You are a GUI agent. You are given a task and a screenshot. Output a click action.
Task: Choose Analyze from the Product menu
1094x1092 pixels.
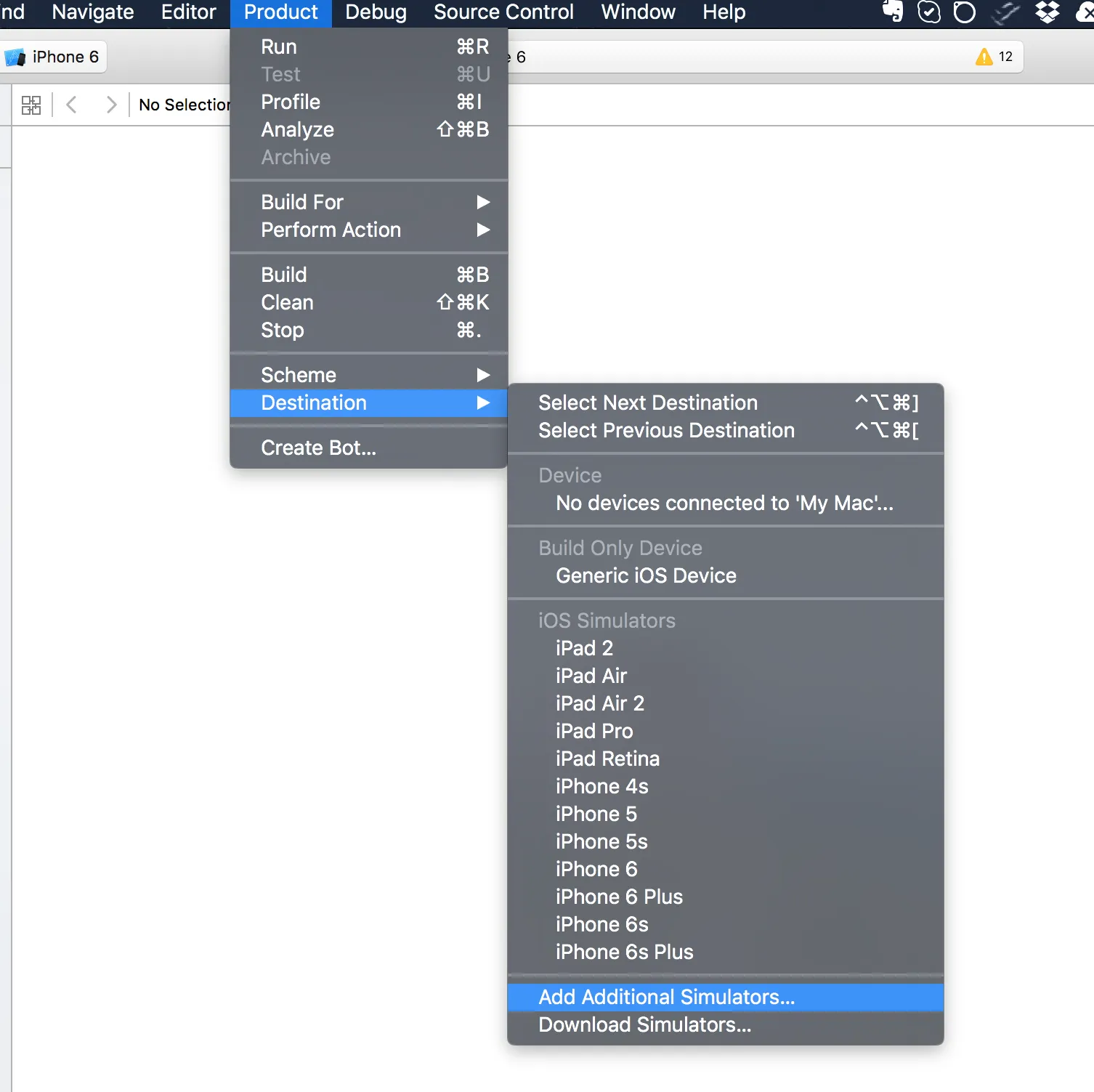[x=369, y=129]
